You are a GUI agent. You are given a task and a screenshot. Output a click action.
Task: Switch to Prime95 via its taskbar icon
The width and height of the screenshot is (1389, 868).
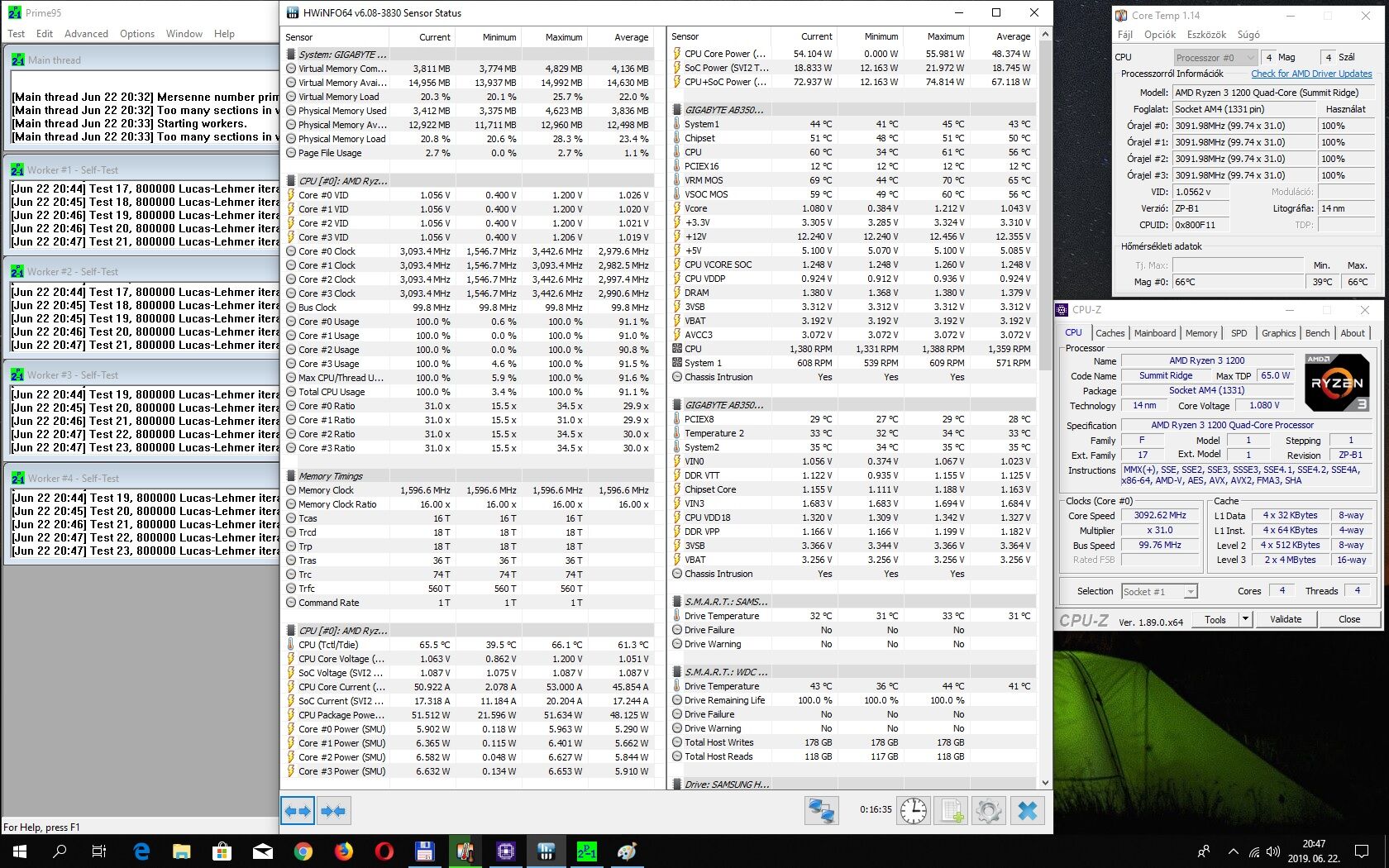(x=587, y=851)
